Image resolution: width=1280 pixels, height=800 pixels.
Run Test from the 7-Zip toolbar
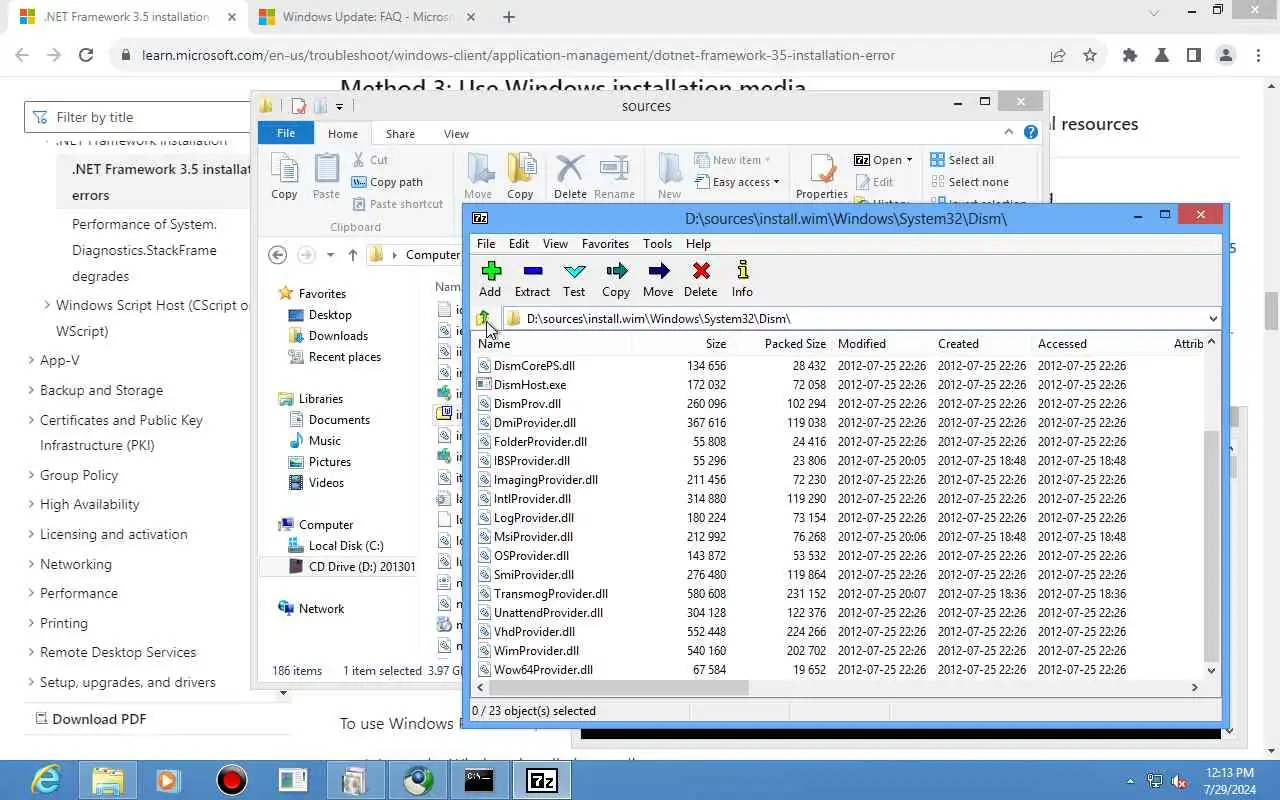point(574,278)
